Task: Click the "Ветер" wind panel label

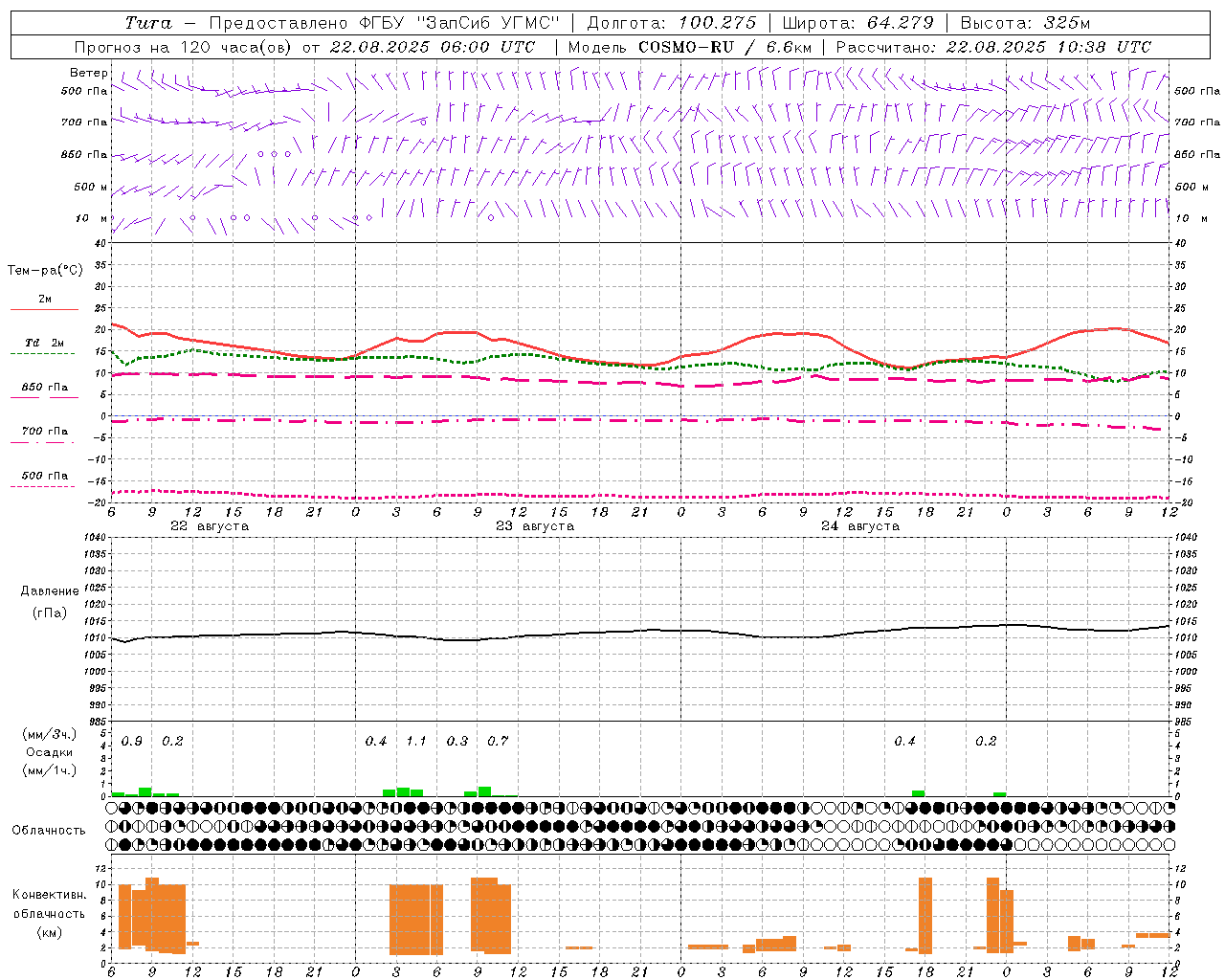Action: [88, 73]
